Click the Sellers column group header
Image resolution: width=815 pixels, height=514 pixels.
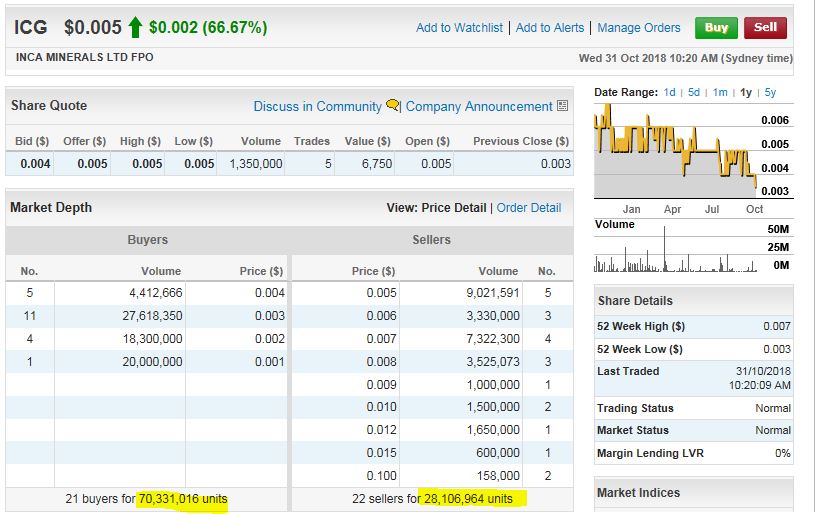pyautogui.click(x=431, y=240)
